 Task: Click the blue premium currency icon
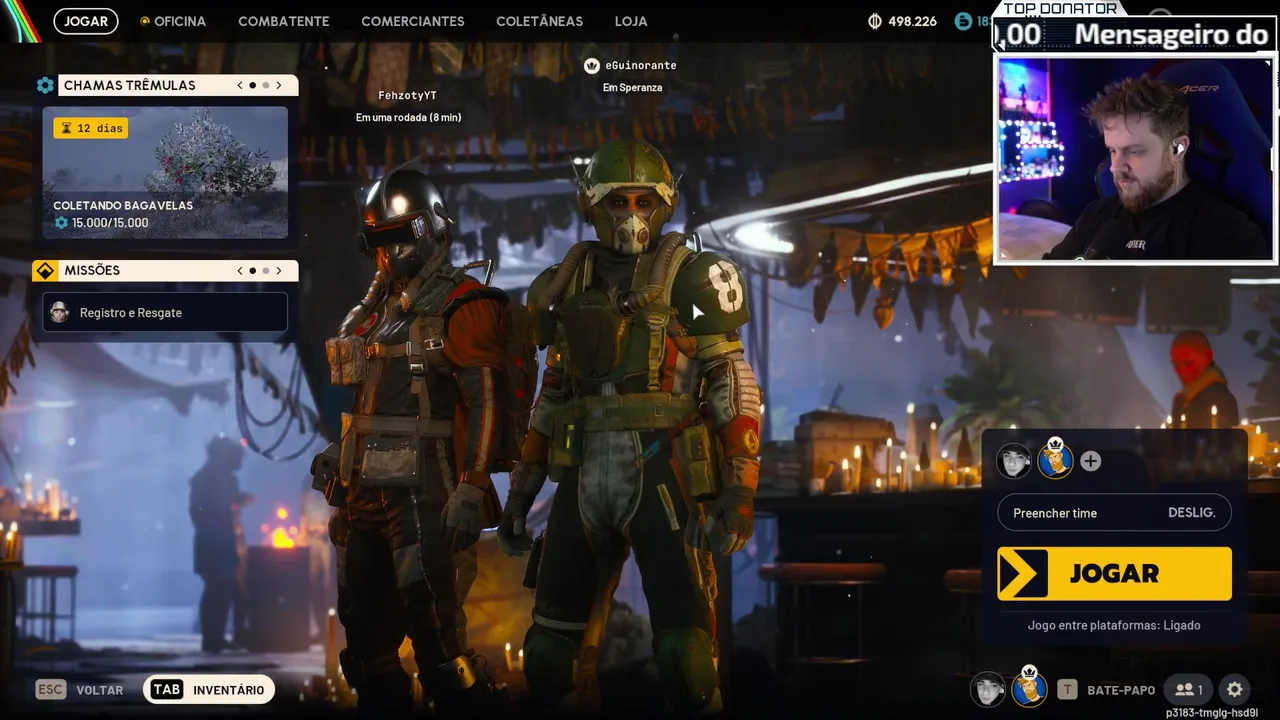(963, 21)
